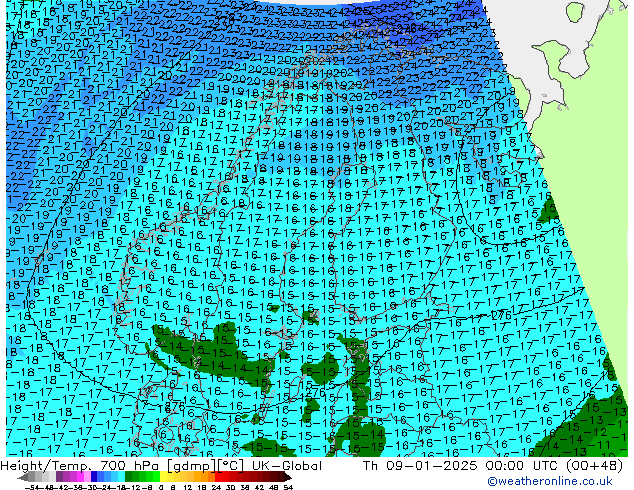Click the left arrow end of color scale

point(23,477)
